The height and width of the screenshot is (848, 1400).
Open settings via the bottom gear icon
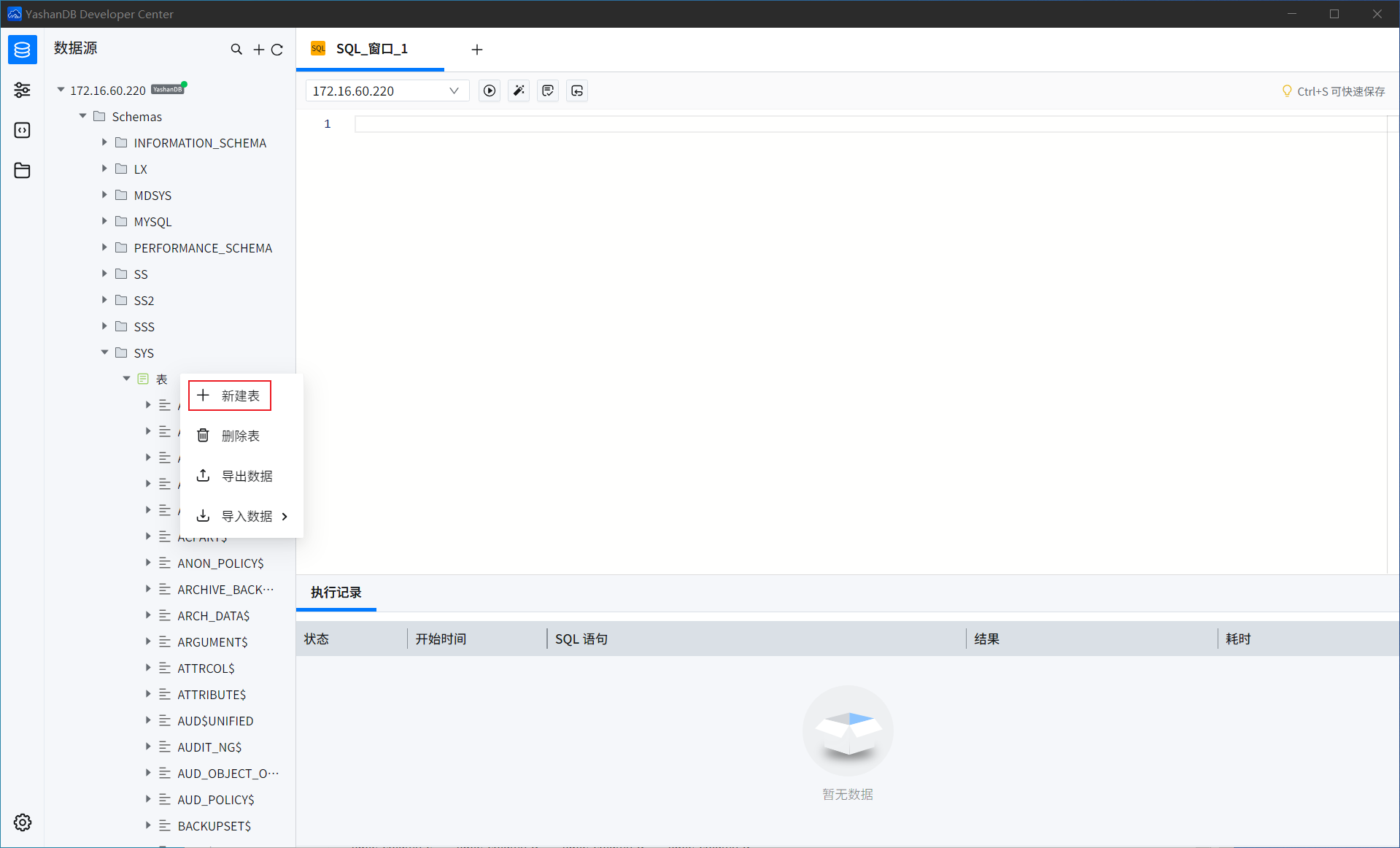[22, 822]
